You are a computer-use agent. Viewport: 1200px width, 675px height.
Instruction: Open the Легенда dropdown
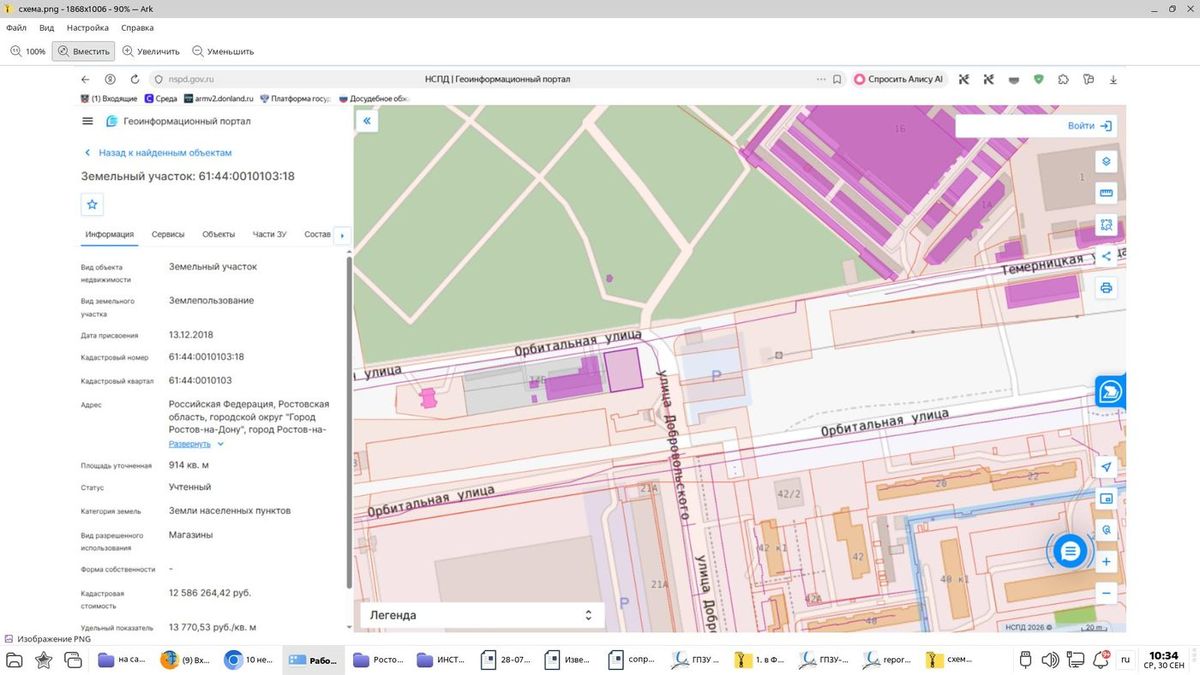(482, 615)
